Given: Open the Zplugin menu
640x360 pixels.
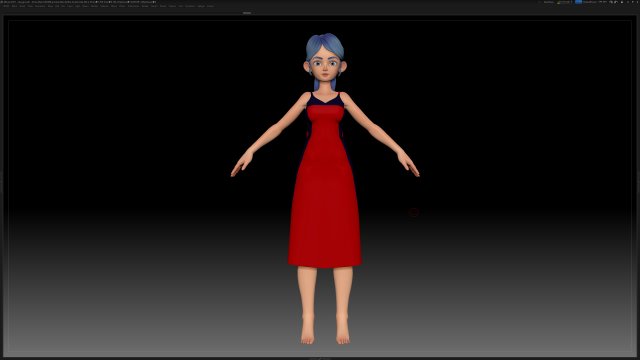Looking at the screenshot, I should click(x=201, y=6).
